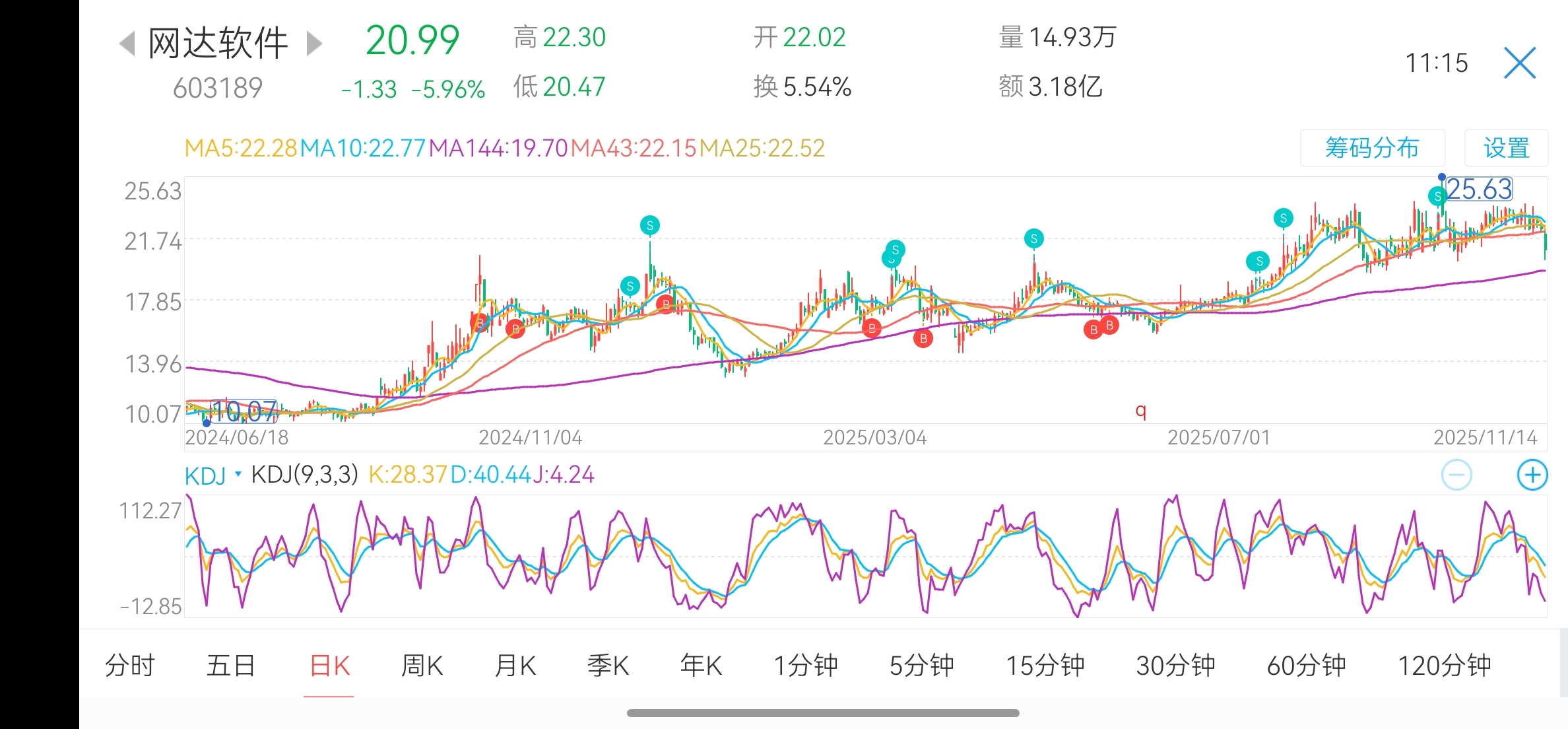This screenshot has width=1568, height=729.
Task: Click the bottom horizontal scrollbar handle
Action: point(822,713)
